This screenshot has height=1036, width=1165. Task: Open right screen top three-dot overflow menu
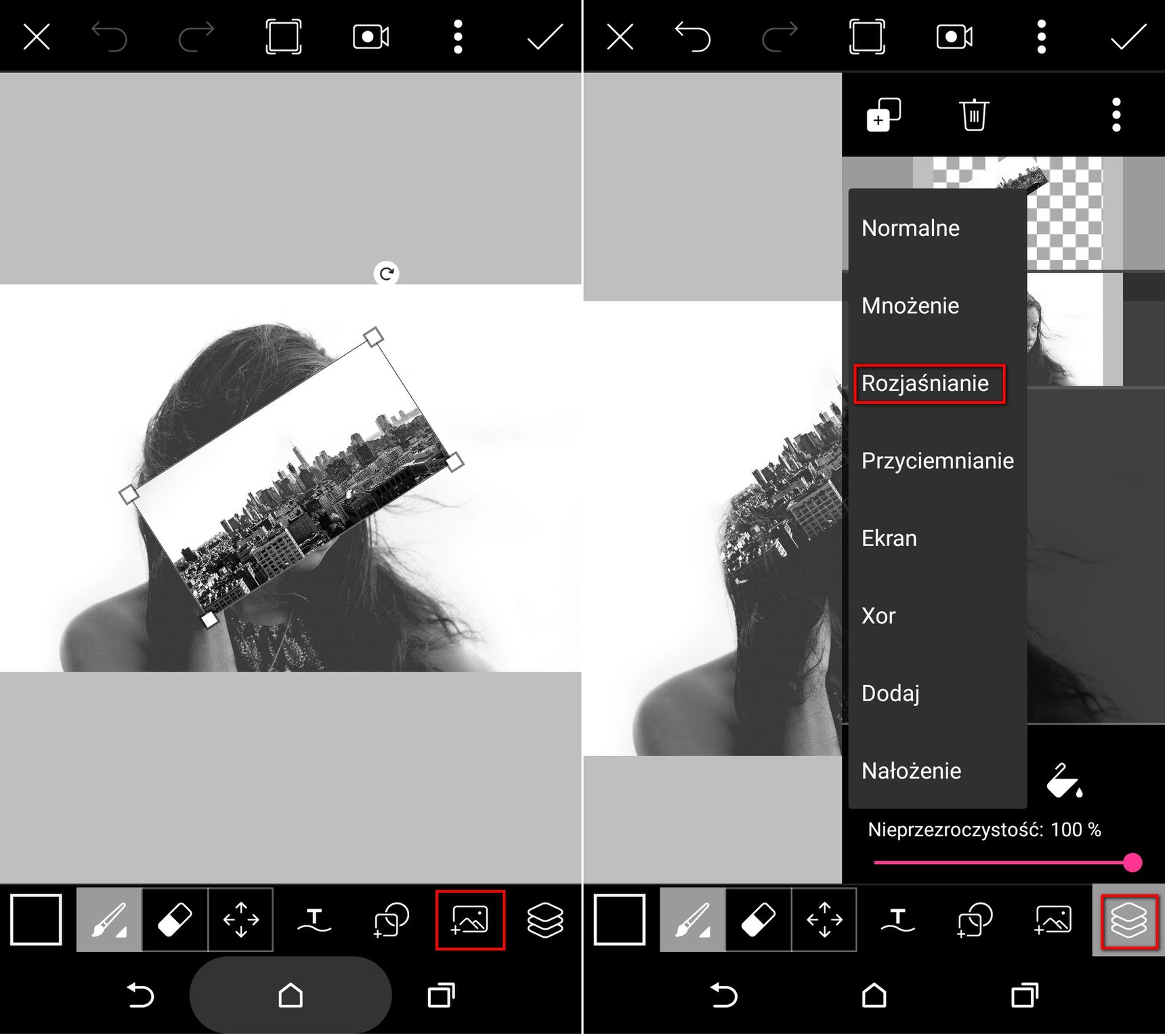(x=1042, y=37)
